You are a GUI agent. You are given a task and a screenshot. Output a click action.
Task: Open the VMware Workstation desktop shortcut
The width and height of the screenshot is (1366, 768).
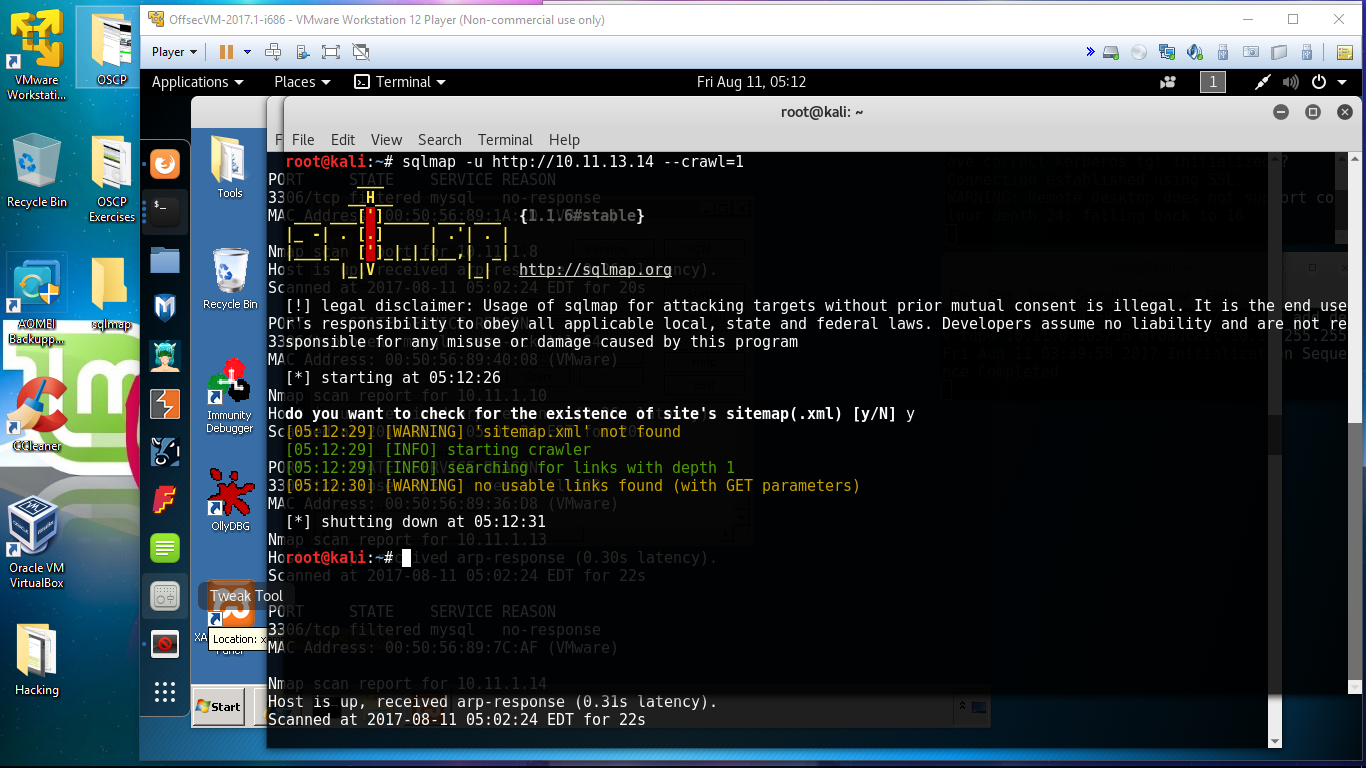(36, 57)
